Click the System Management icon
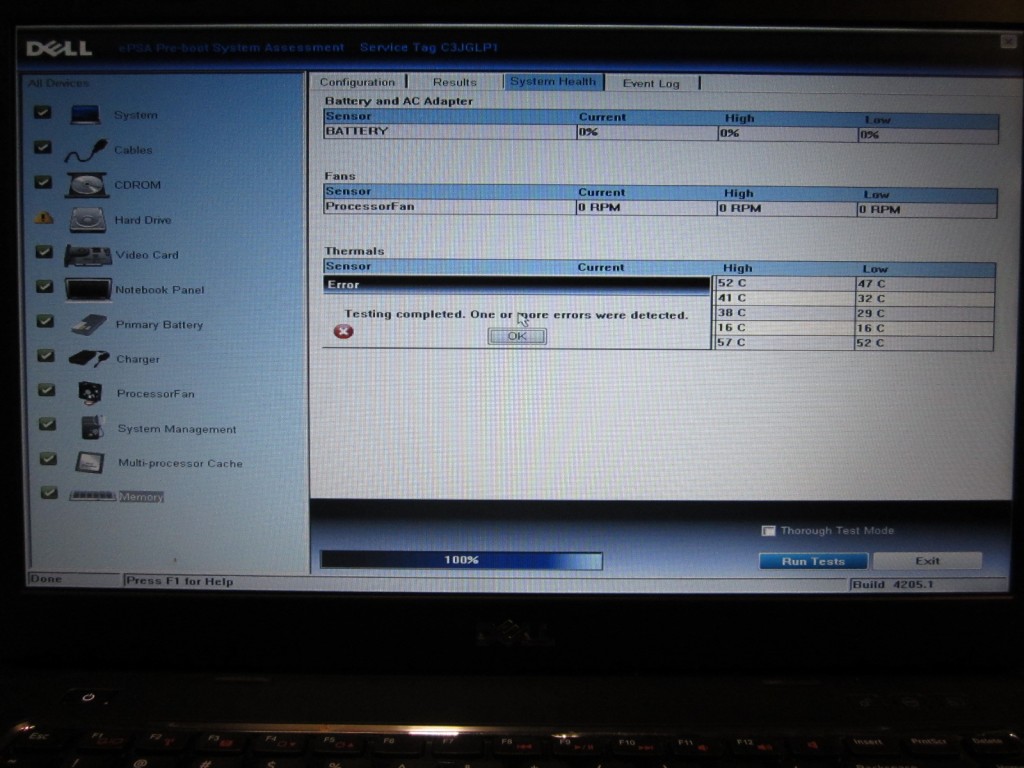This screenshot has width=1024, height=768. [x=92, y=428]
